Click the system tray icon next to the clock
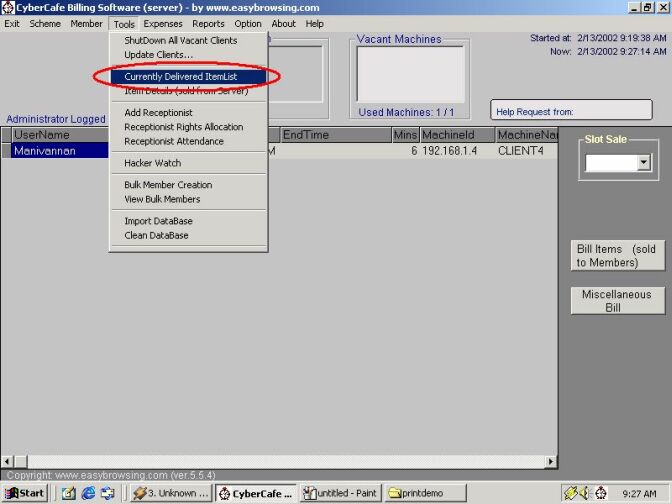 click(x=602, y=493)
